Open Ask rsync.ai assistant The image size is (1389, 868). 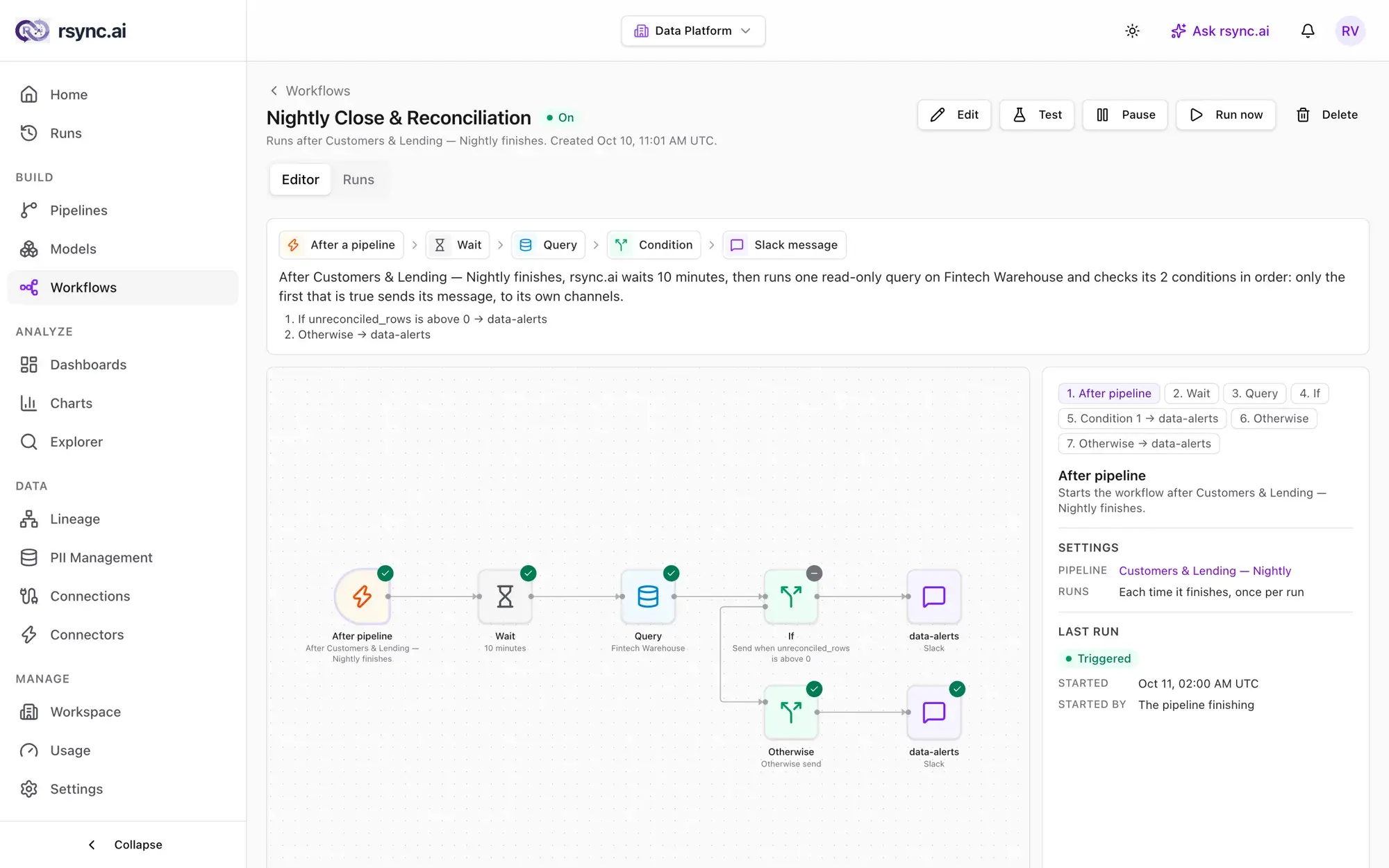point(1220,31)
